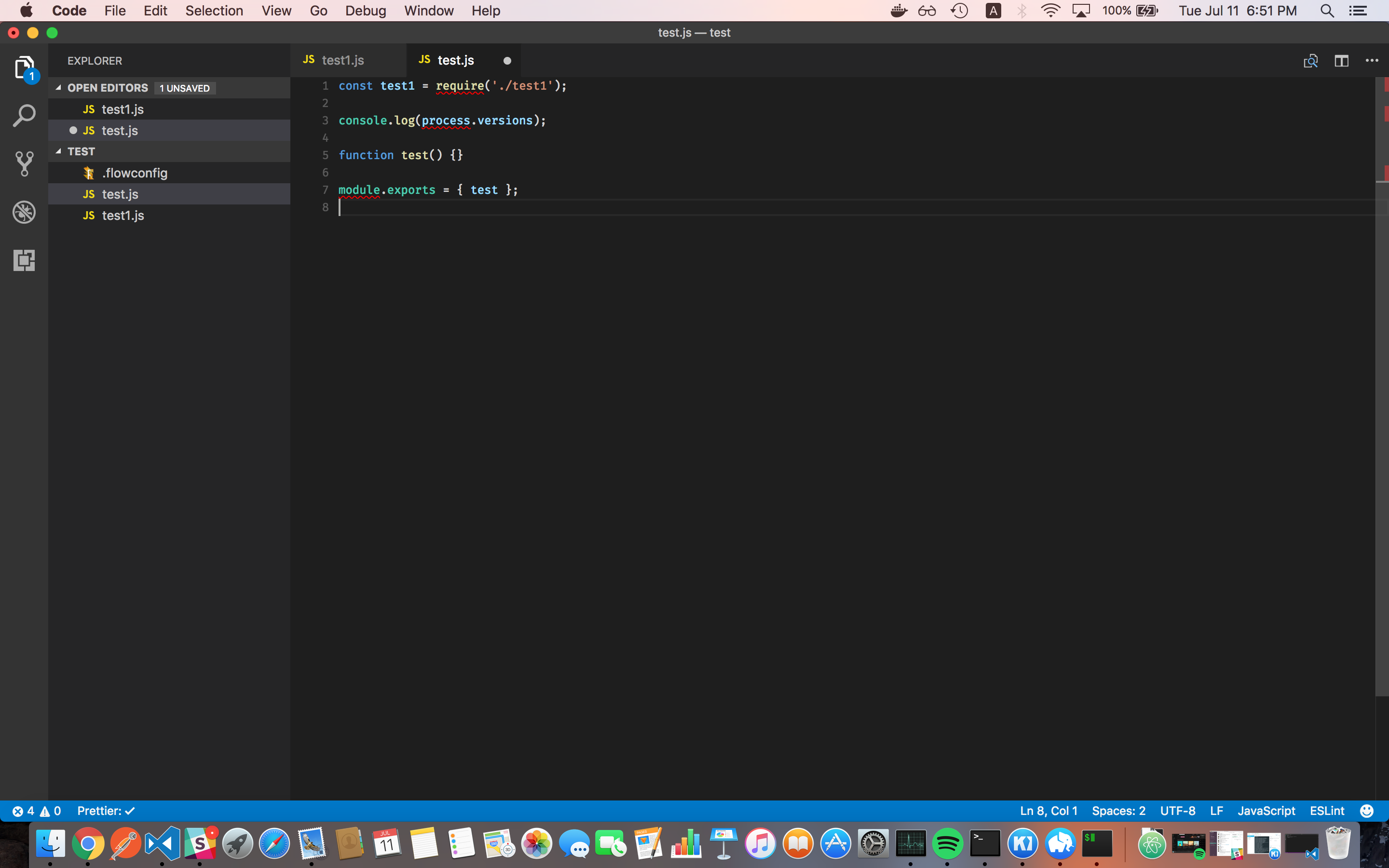
Task: Open the Explorer view icon
Action: pyautogui.click(x=24, y=67)
